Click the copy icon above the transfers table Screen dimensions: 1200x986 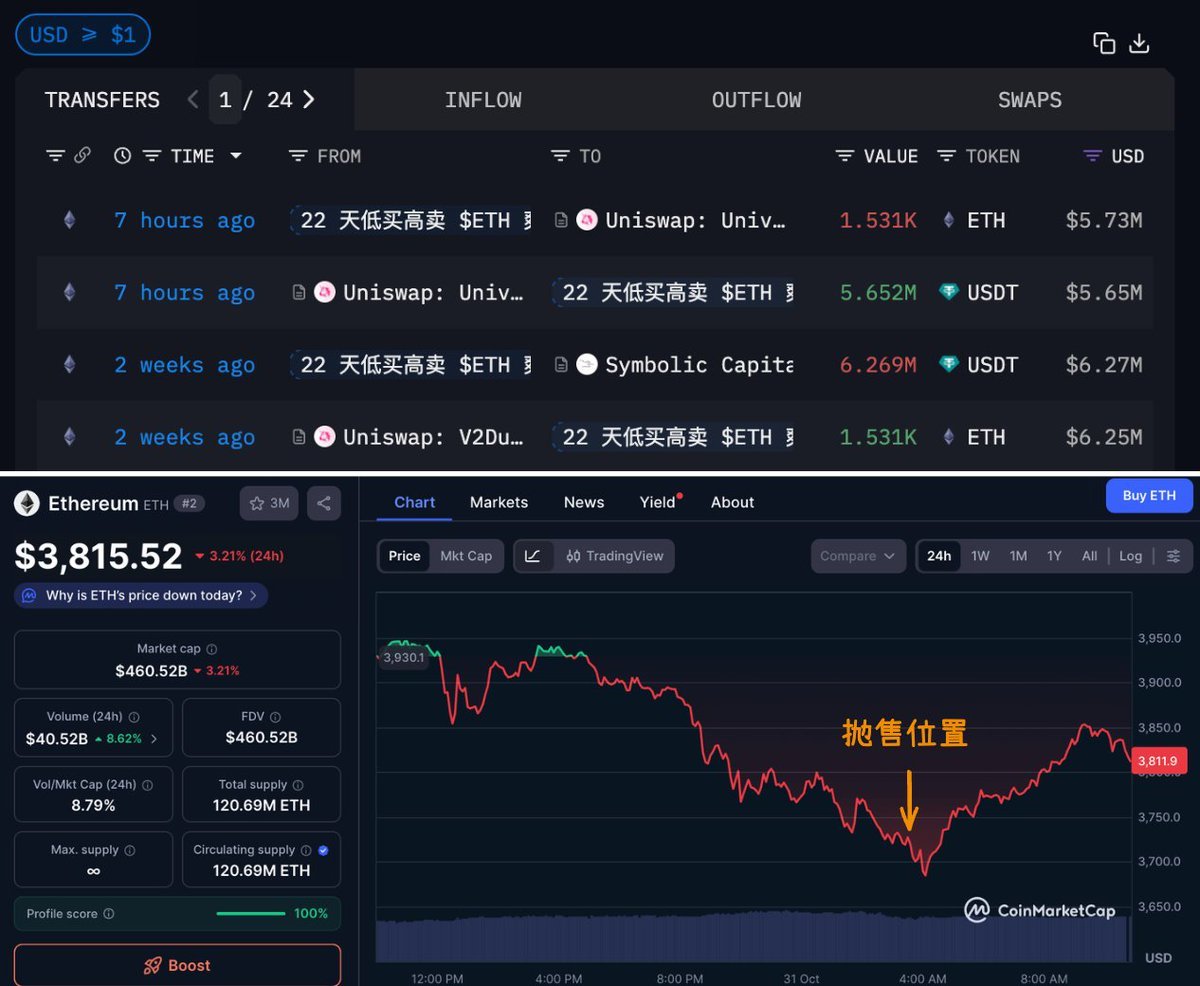click(1104, 43)
